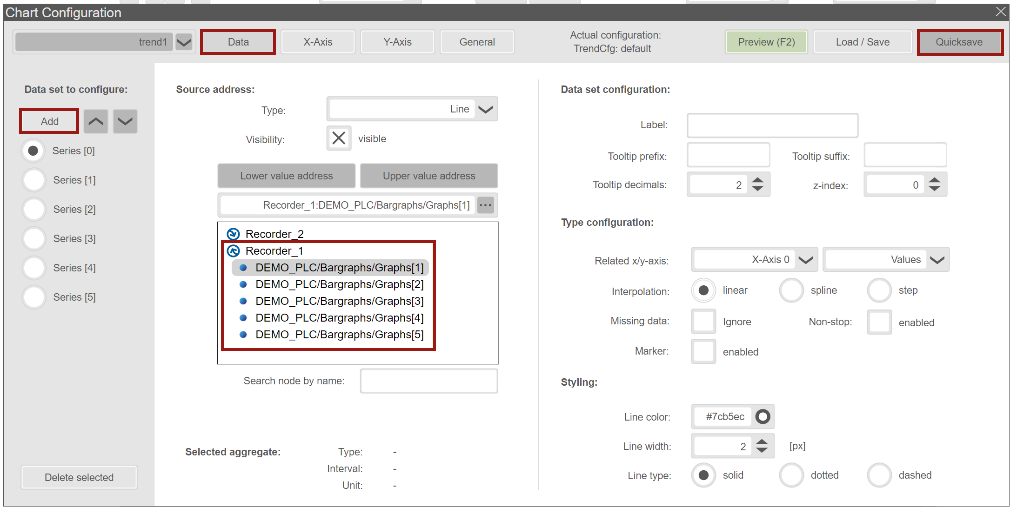Expand the X-Axis 0 dropdown
Screen dimensions: 1010x507
(806, 260)
